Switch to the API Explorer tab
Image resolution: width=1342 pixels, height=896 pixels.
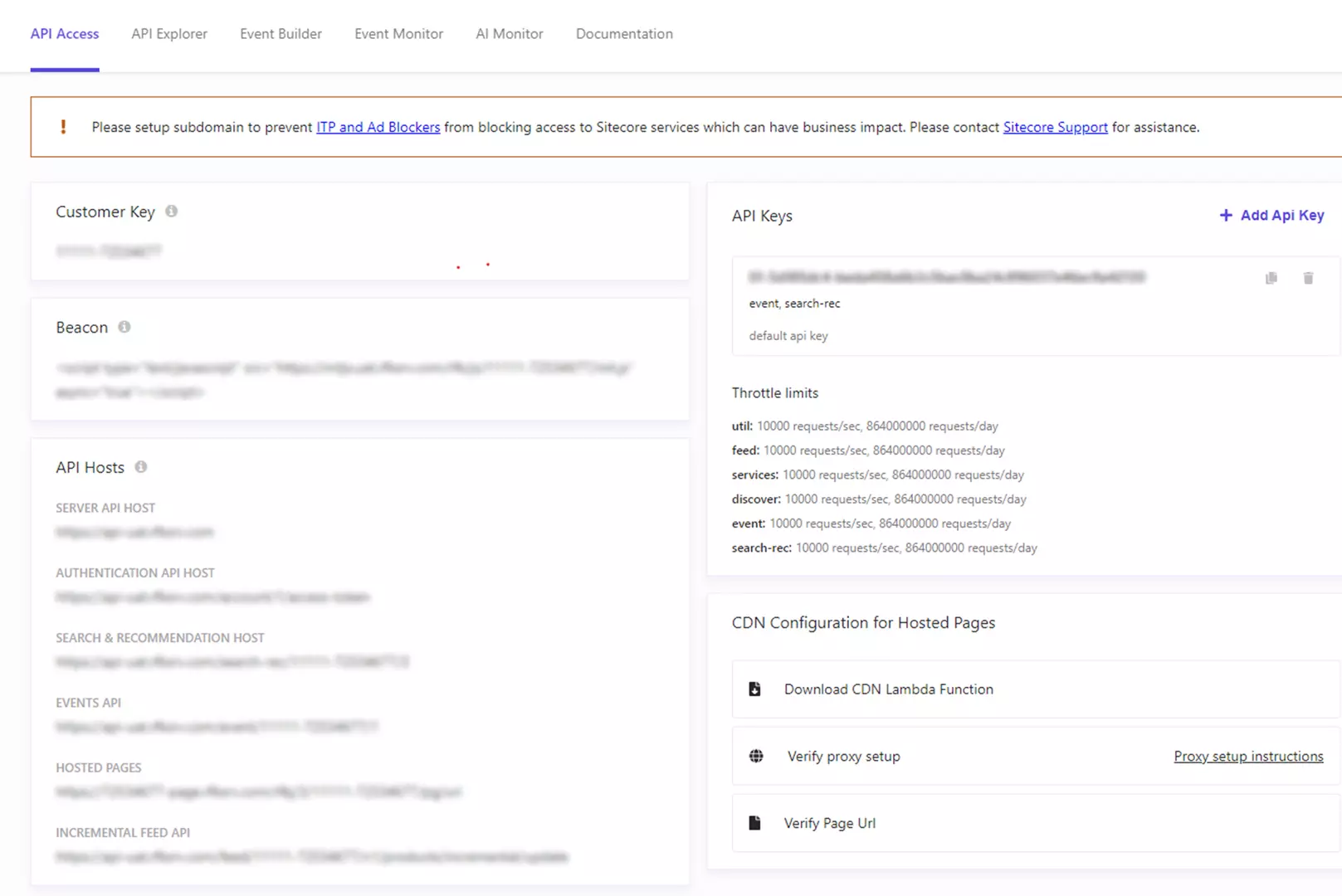tap(168, 34)
